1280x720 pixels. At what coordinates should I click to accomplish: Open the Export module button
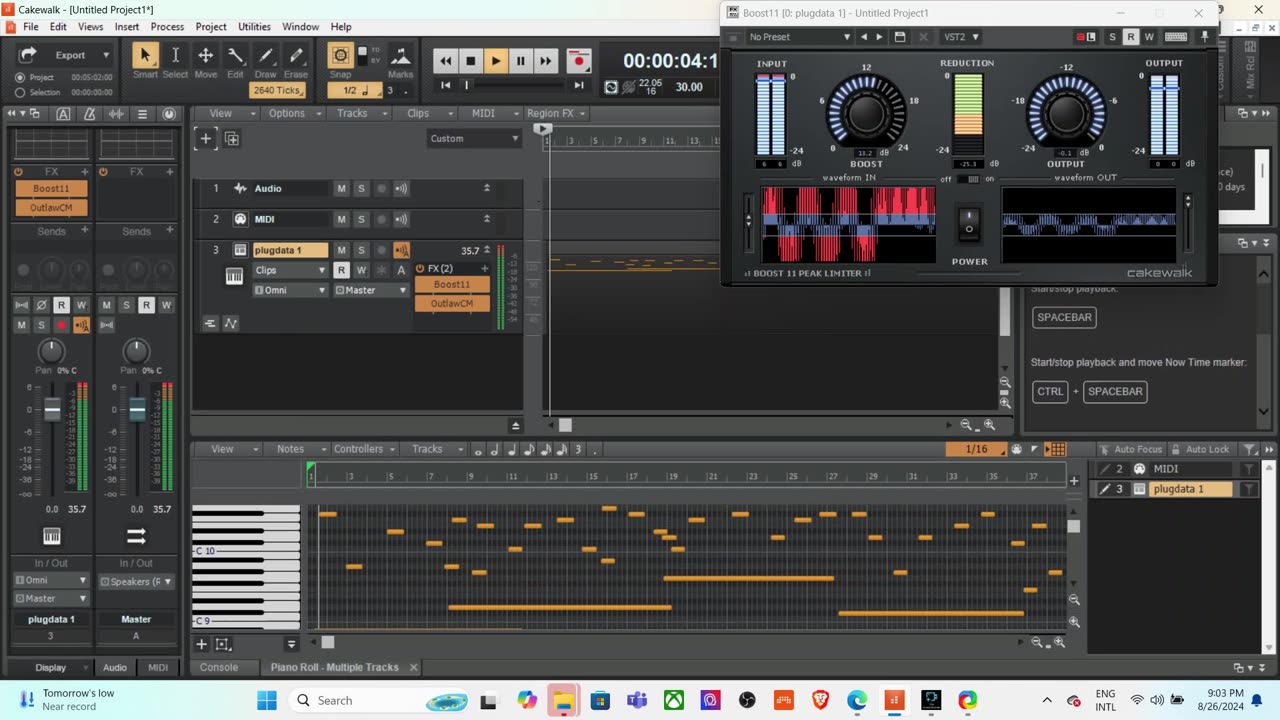(70, 55)
